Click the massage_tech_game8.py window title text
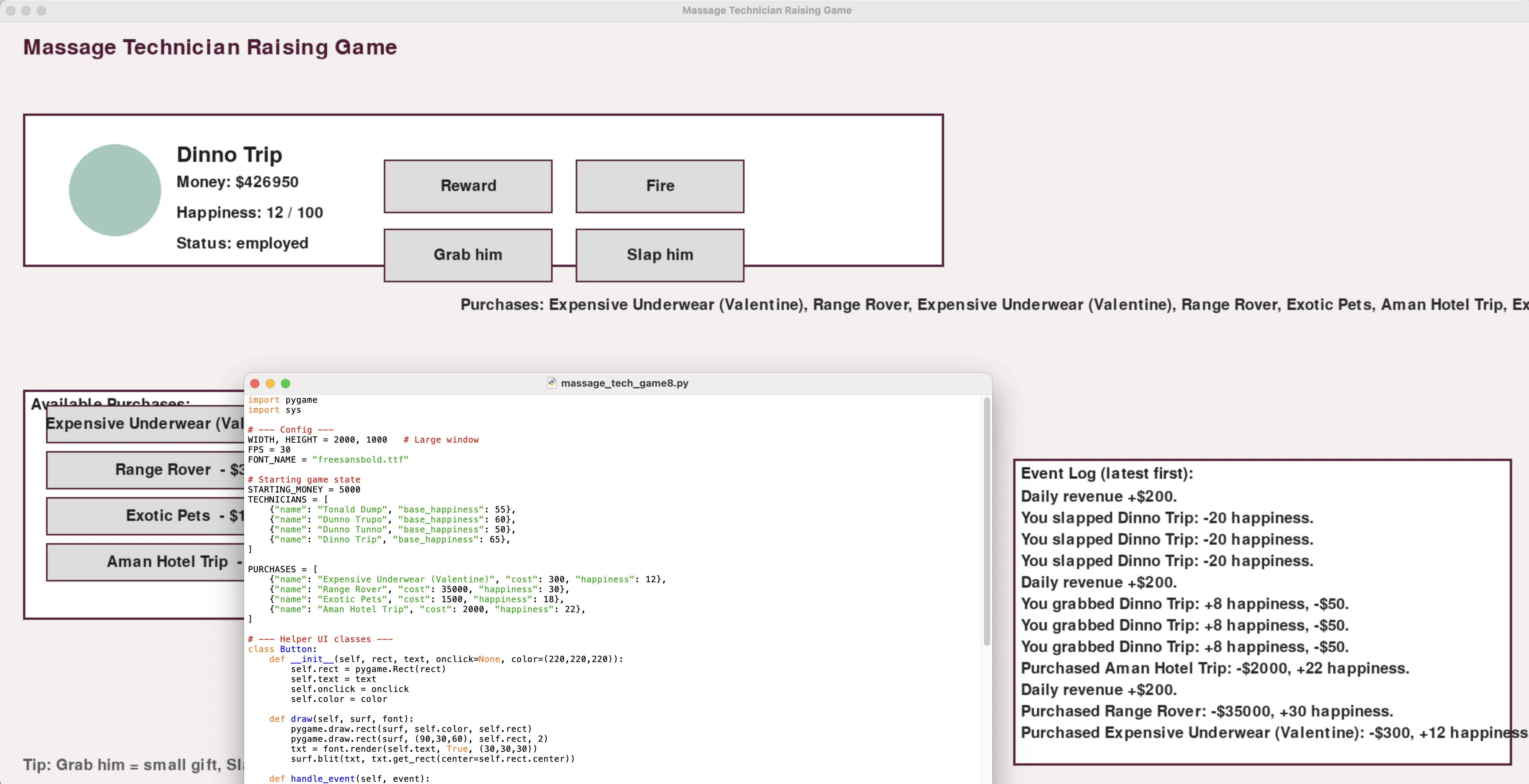 [624, 383]
